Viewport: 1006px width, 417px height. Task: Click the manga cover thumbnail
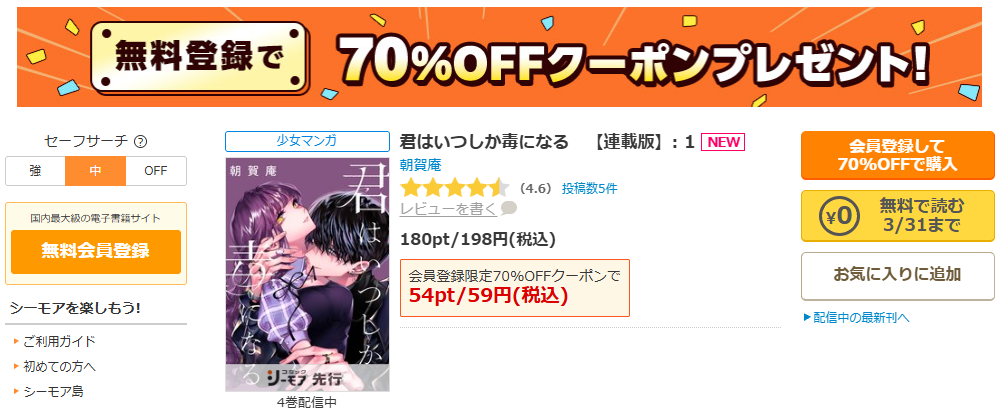[x=307, y=275]
